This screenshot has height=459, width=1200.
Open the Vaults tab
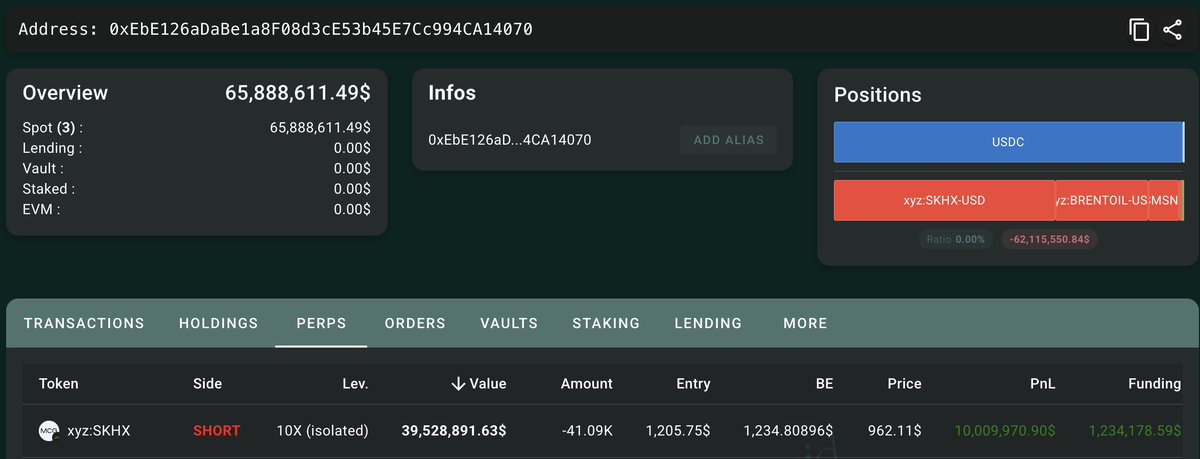click(509, 323)
